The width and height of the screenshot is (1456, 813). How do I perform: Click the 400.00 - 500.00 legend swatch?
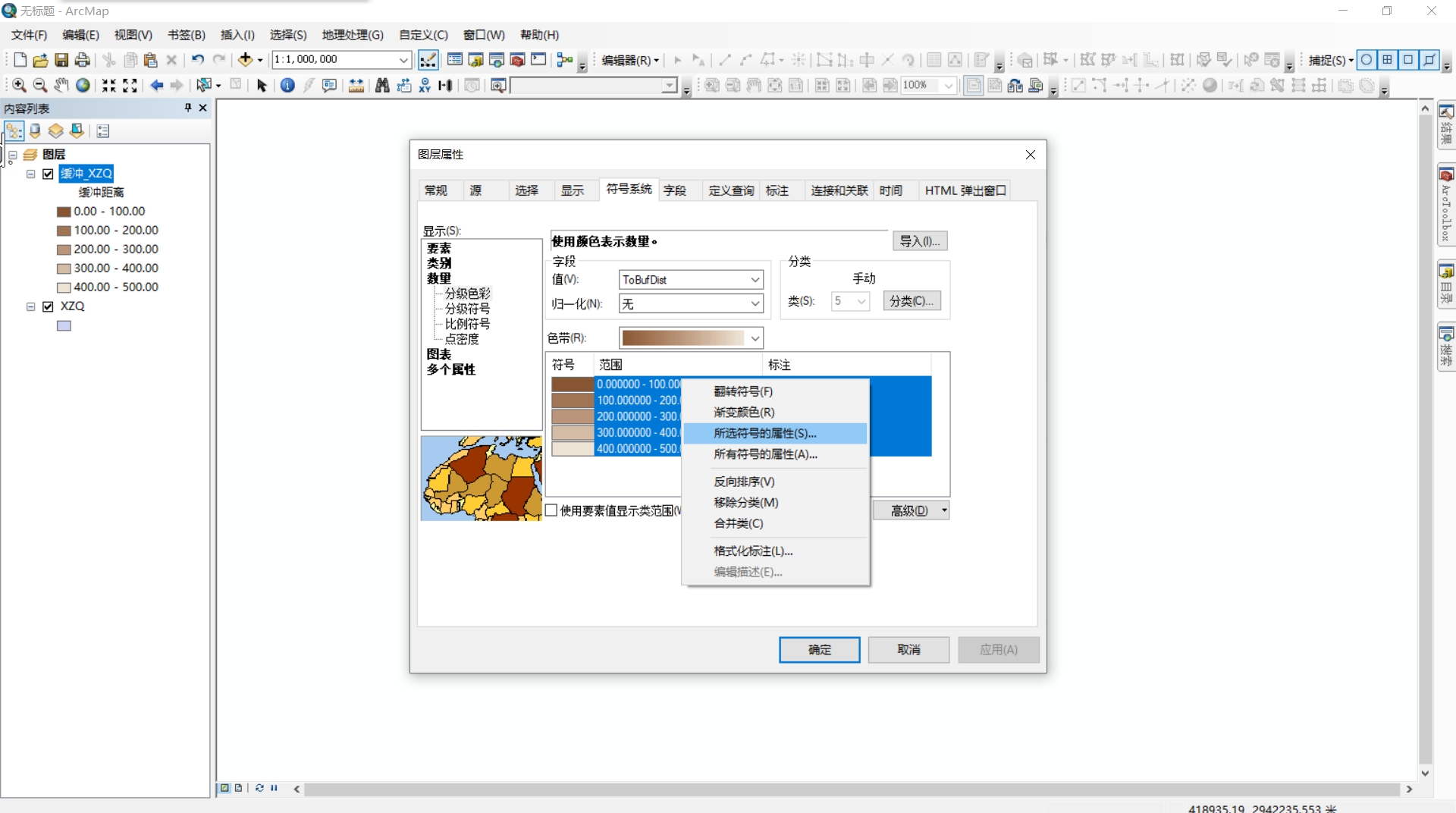(64, 287)
